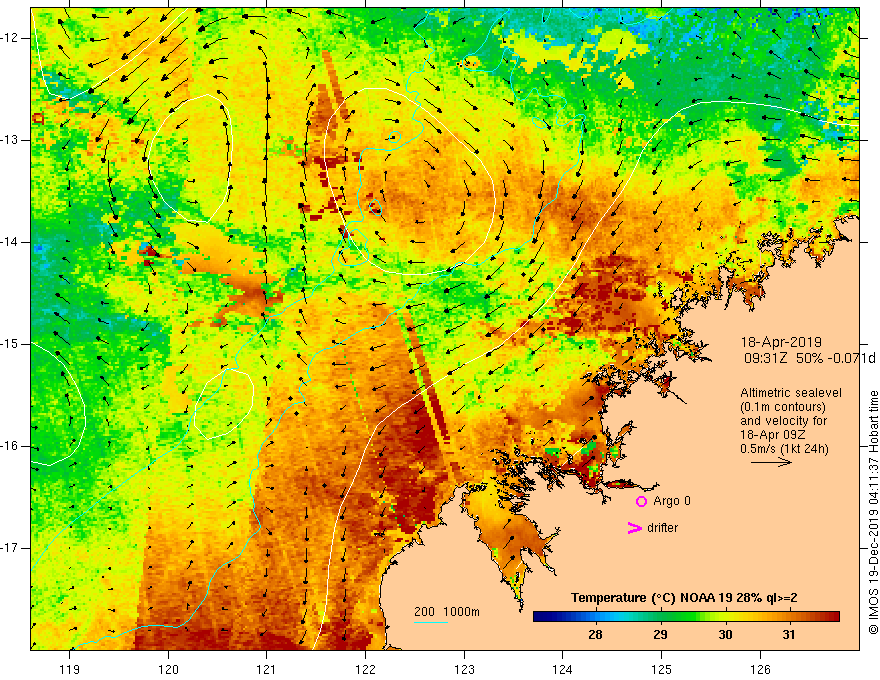The image size is (880, 680).
Task: Click the 126 longitude axis label
Action: (760, 669)
